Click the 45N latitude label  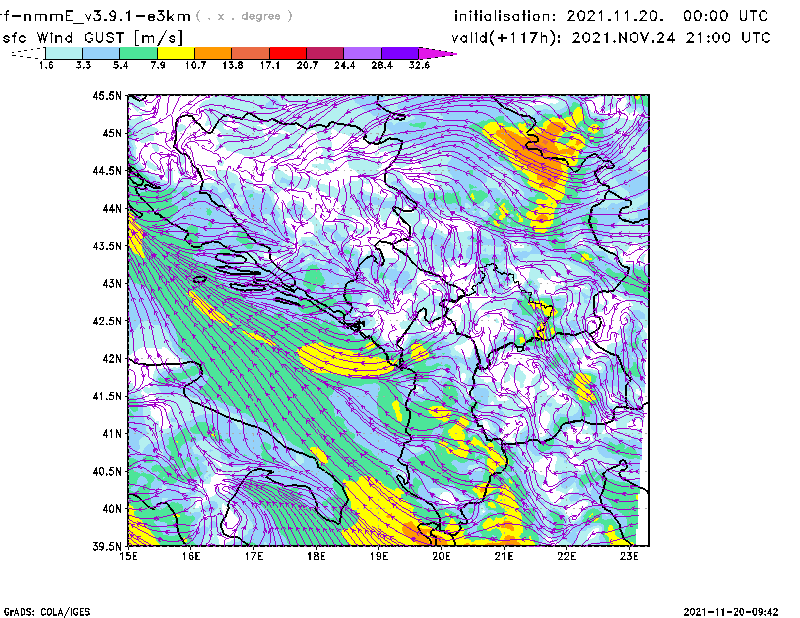point(112,133)
